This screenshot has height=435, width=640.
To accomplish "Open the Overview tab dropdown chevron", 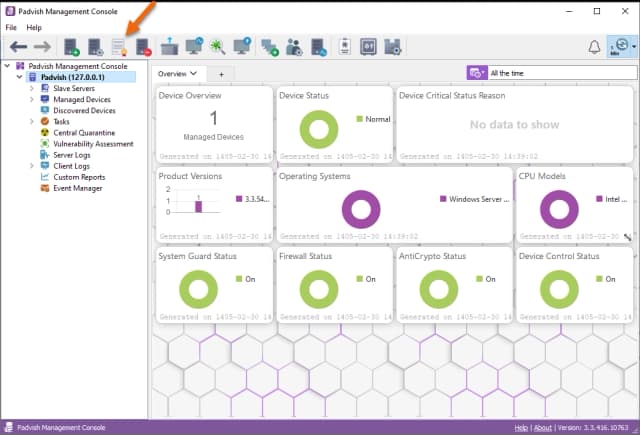I will 193,73.
